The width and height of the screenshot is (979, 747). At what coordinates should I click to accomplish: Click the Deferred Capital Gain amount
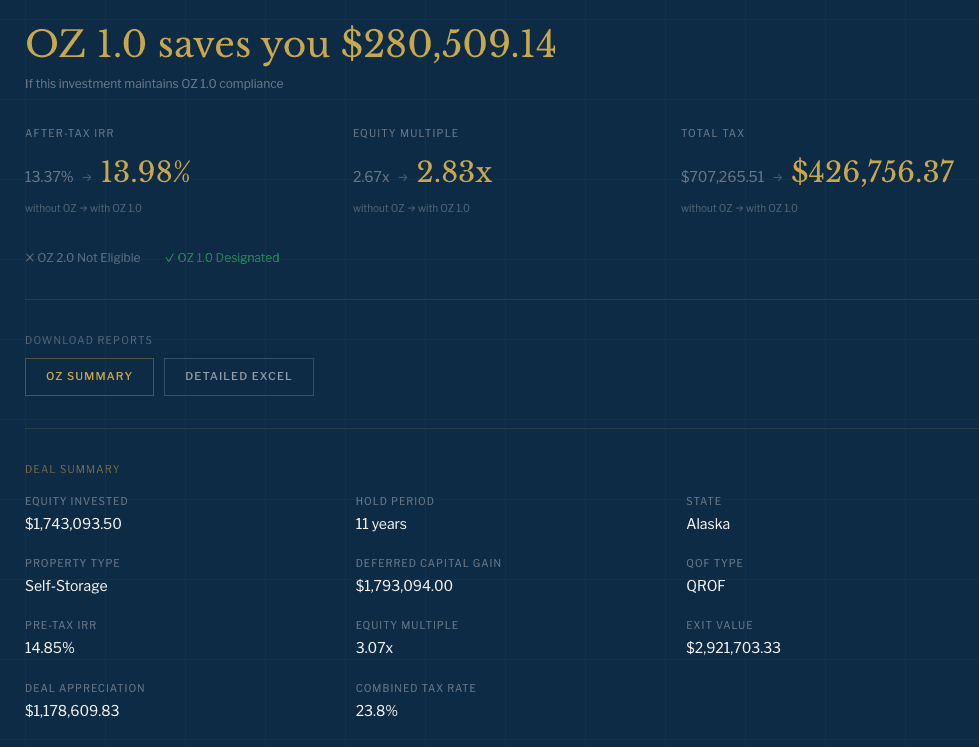(404, 586)
